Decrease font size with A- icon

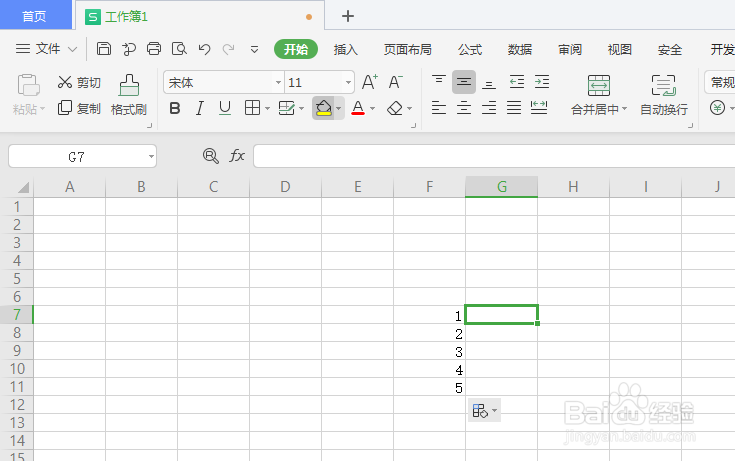pos(396,82)
